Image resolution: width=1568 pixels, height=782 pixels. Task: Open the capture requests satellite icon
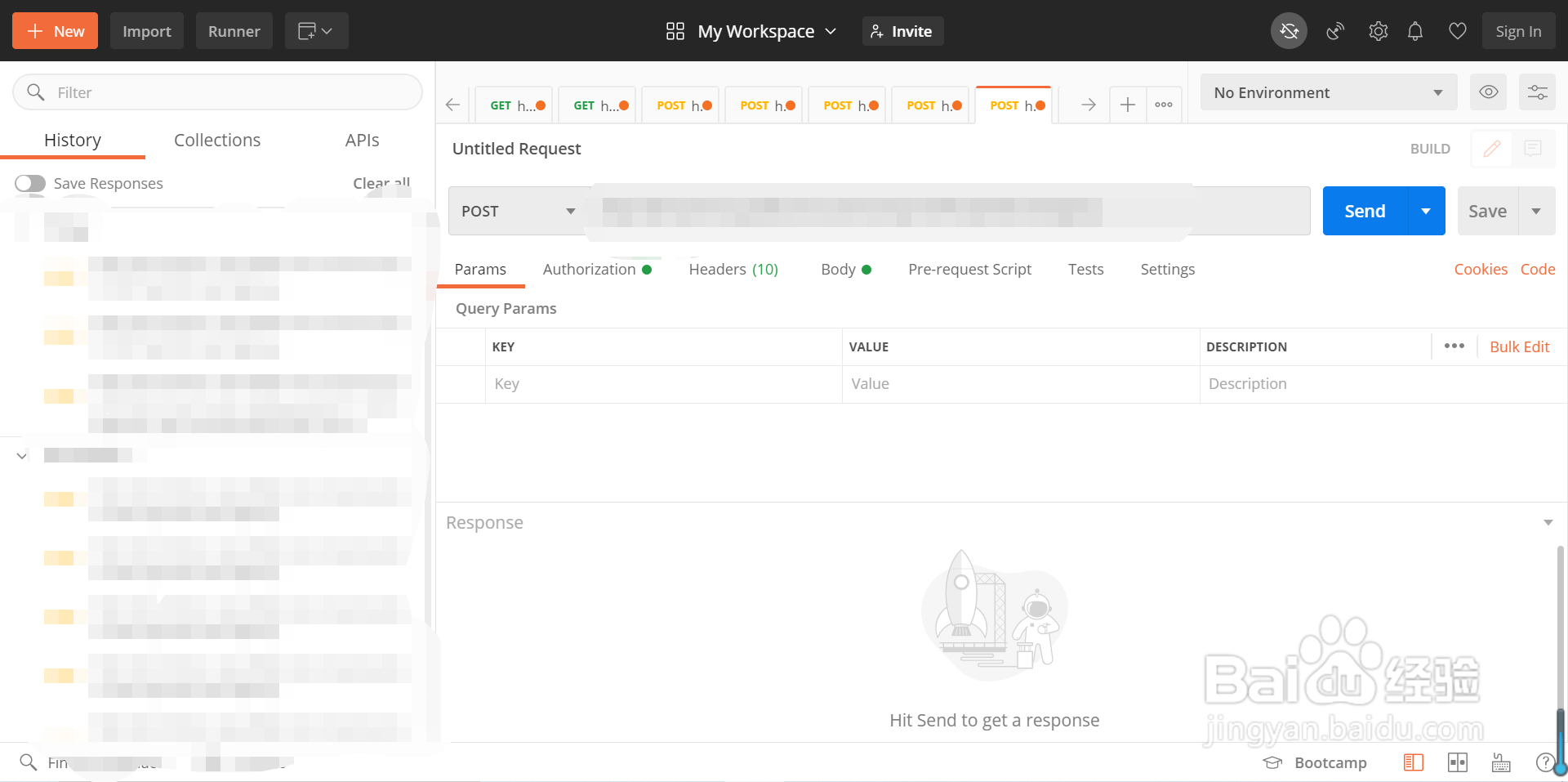click(1335, 31)
